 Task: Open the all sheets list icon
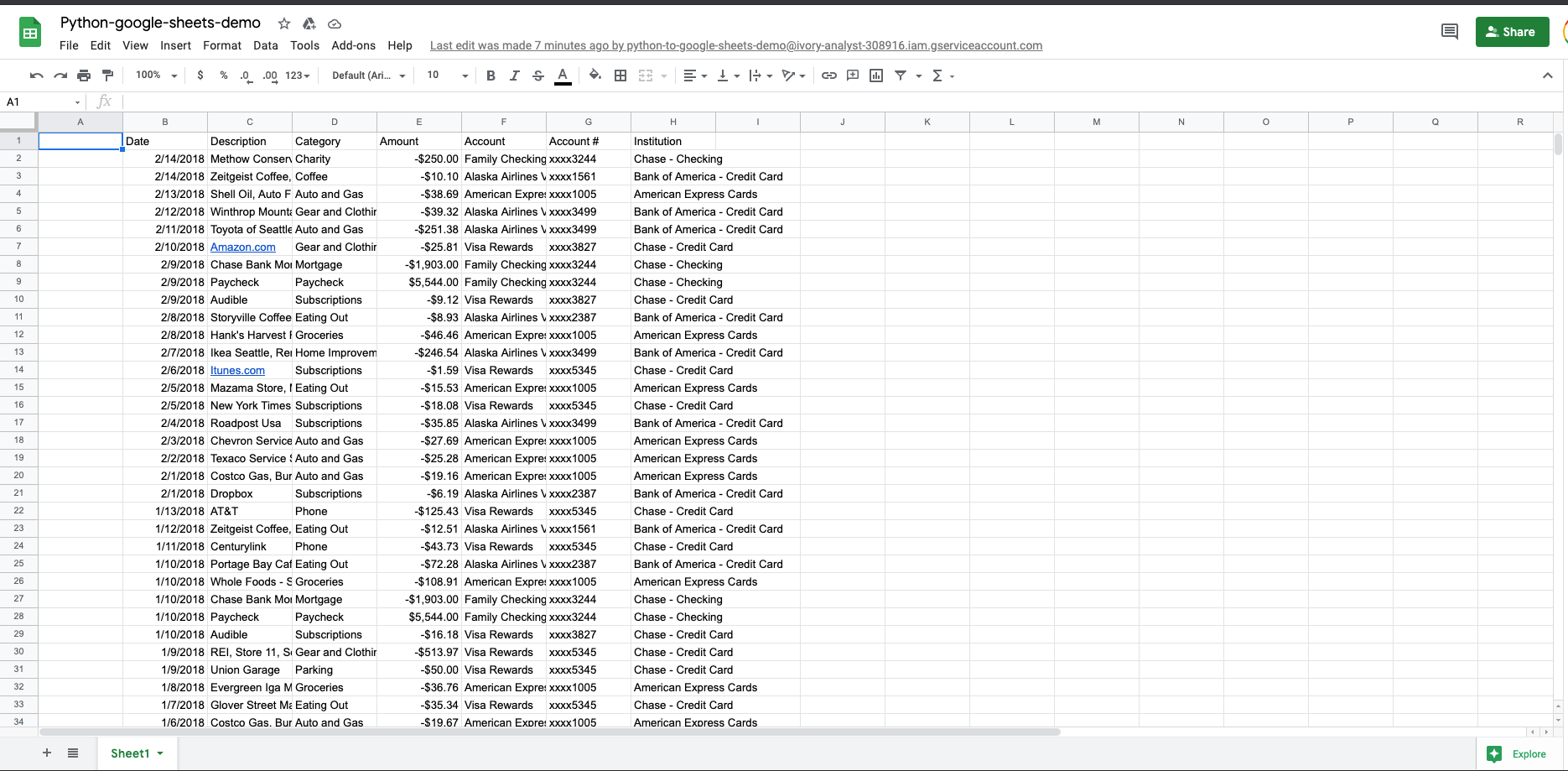pyautogui.click(x=73, y=753)
